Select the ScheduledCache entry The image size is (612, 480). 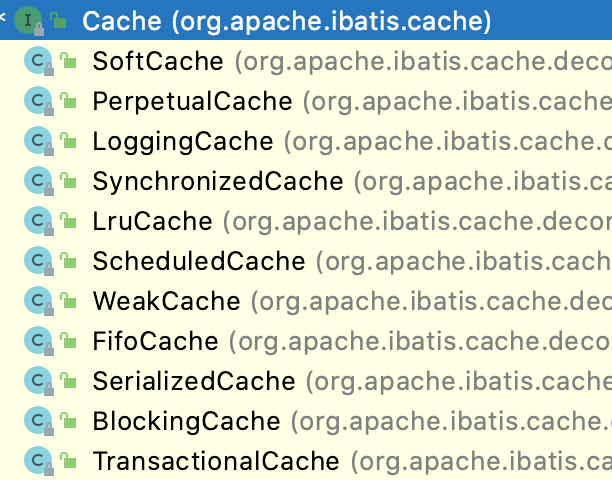(x=198, y=261)
